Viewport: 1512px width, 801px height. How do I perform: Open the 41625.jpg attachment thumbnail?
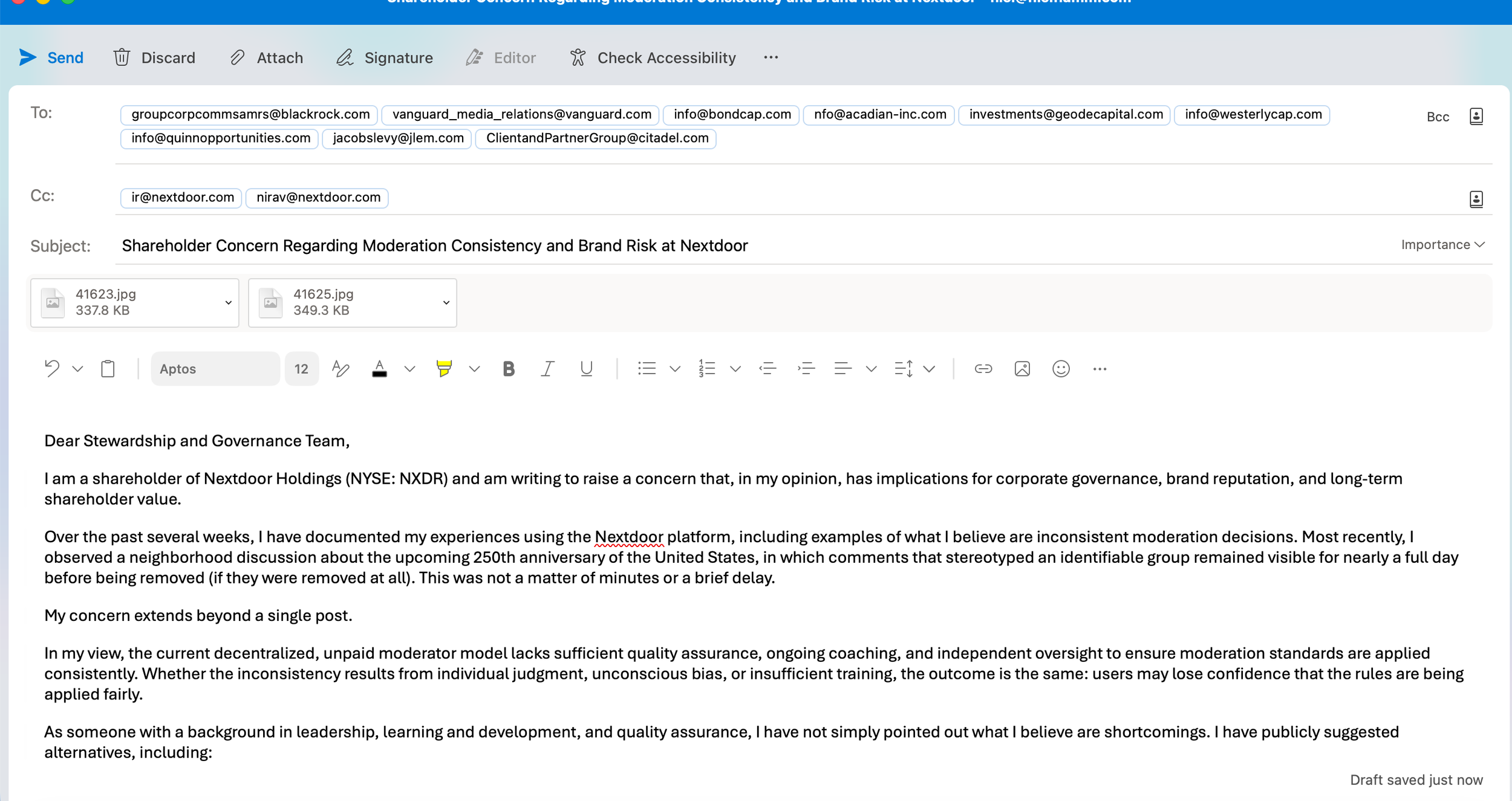271,302
